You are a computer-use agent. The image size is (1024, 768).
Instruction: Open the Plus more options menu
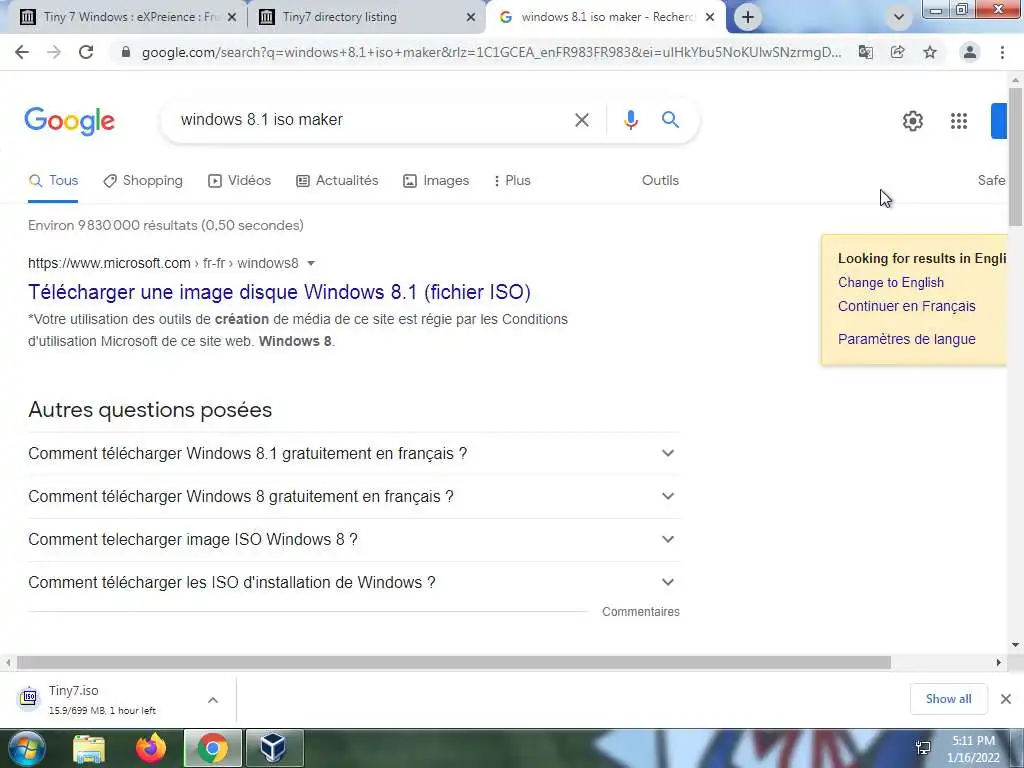click(x=512, y=181)
